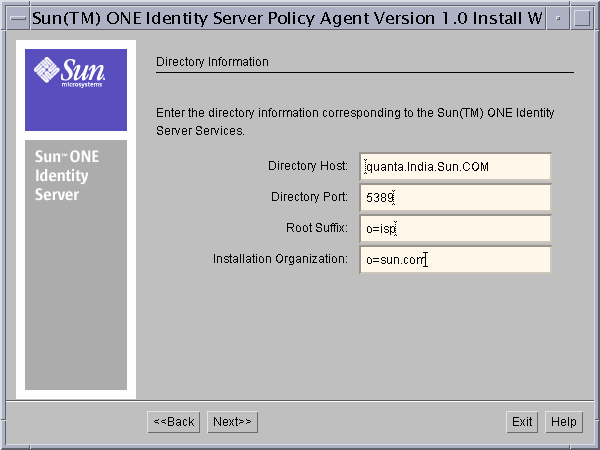Click the "Sun ONE Identity Server" sidebar text
This screenshot has width=600, height=450.
click(67, 176)
